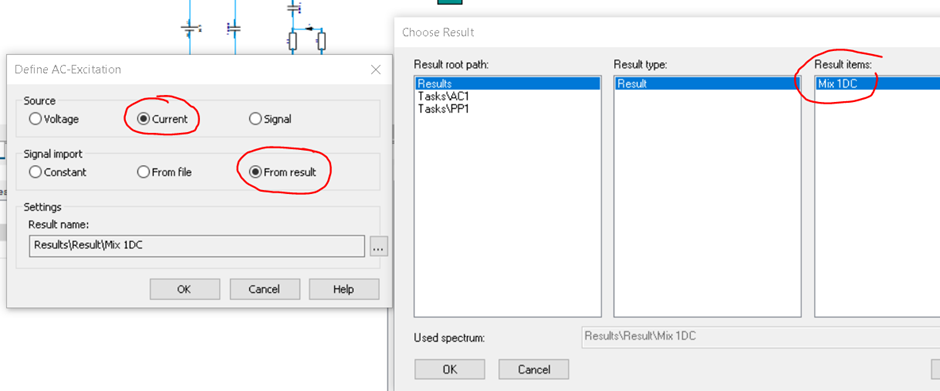Open Help for AC-Excitation dialog
Viewport: 940px width, 391px height.
[x=344, y=289]
